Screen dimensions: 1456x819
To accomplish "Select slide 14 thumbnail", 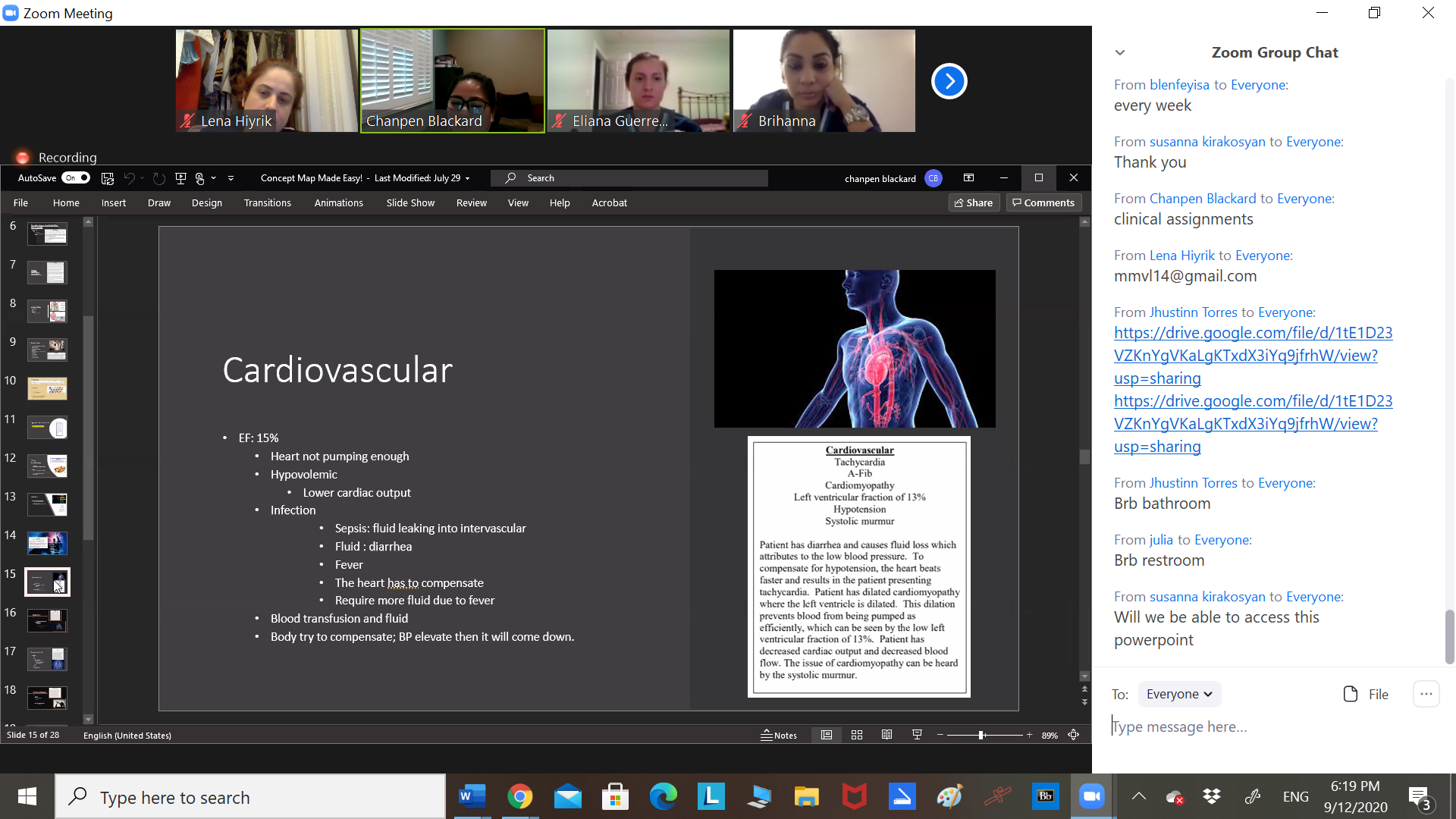I will tap(47, 543).
